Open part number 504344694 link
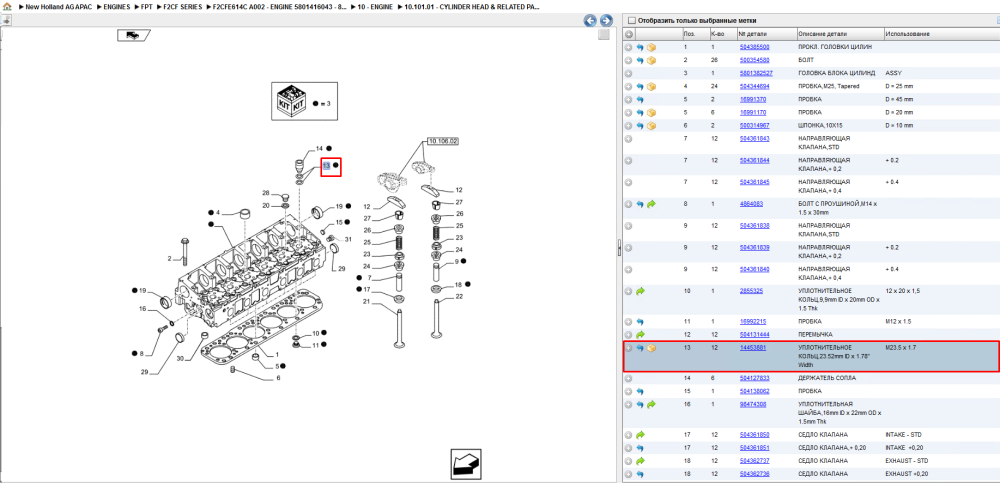This screenshot has width=1000, height=483. click(x=754, y=86)
